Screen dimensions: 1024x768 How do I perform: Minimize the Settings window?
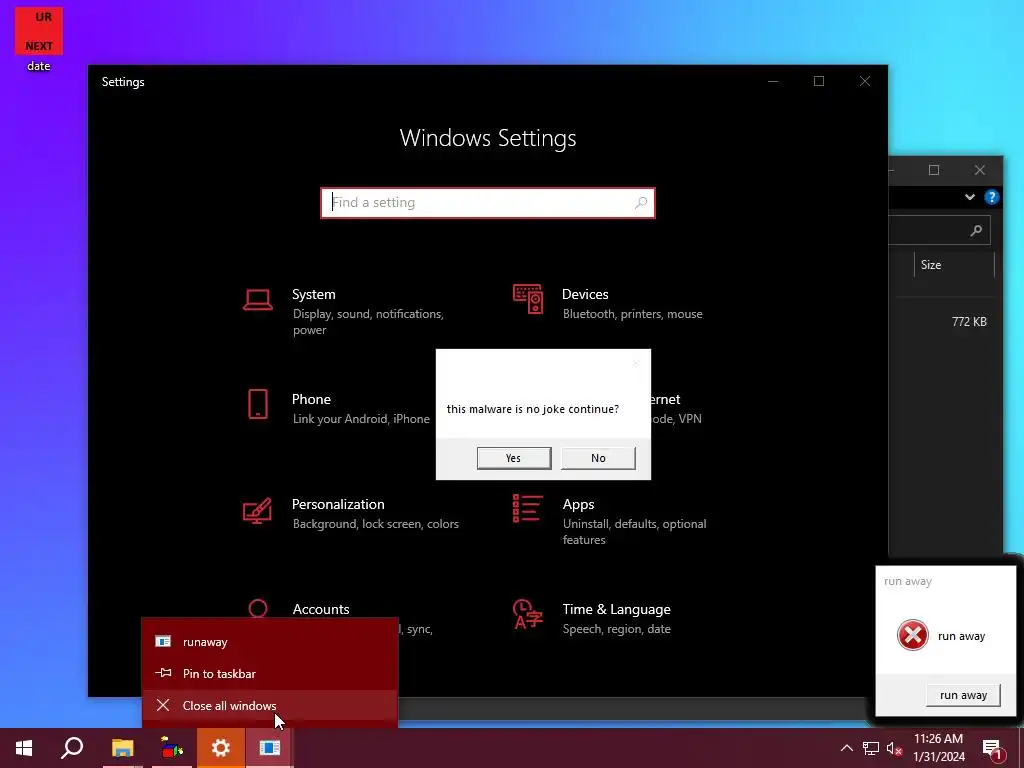tap(773, 81)
